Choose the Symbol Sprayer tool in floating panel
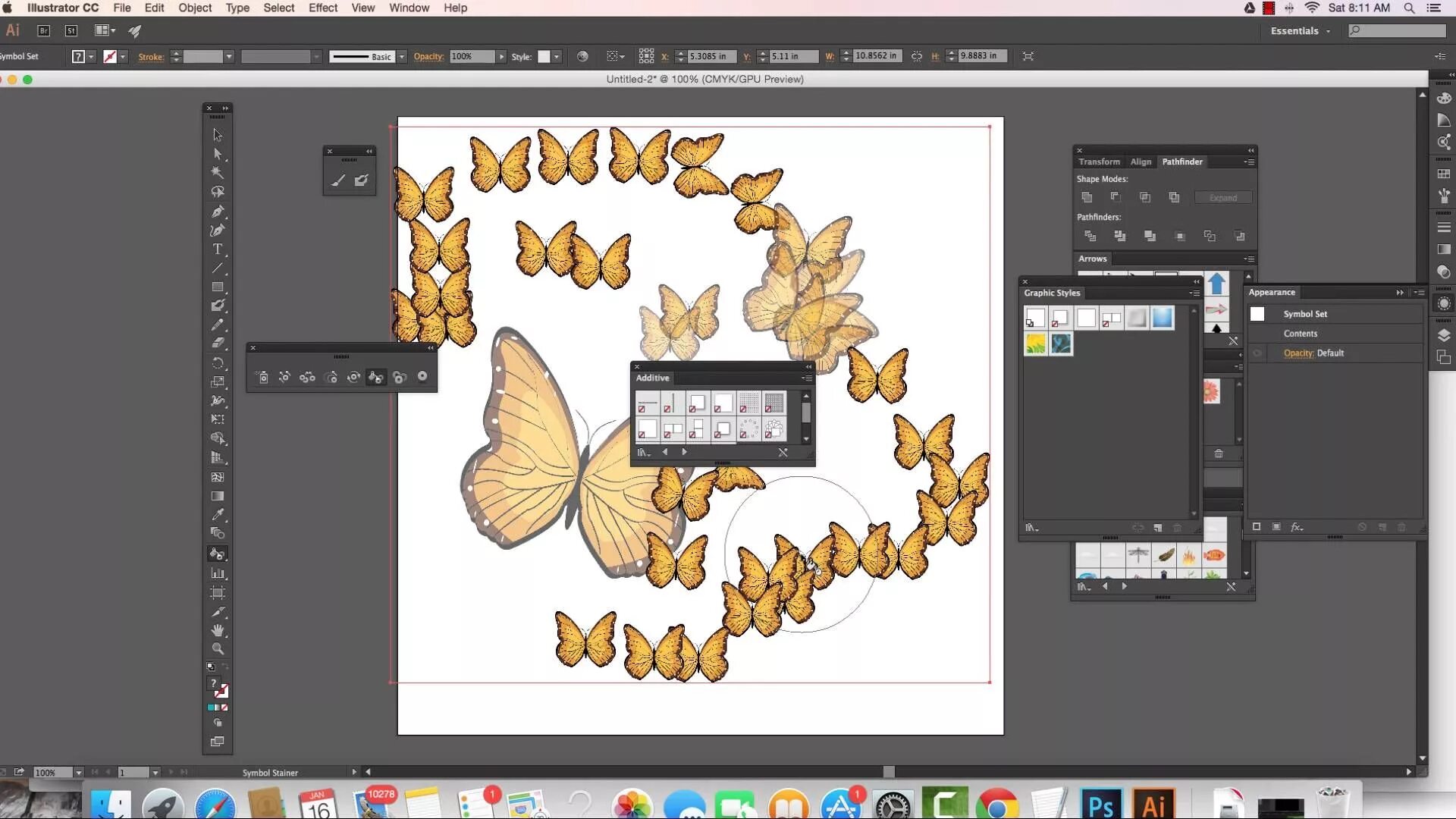The height and width of the screenshot is (819, 1456). [262, 377]
